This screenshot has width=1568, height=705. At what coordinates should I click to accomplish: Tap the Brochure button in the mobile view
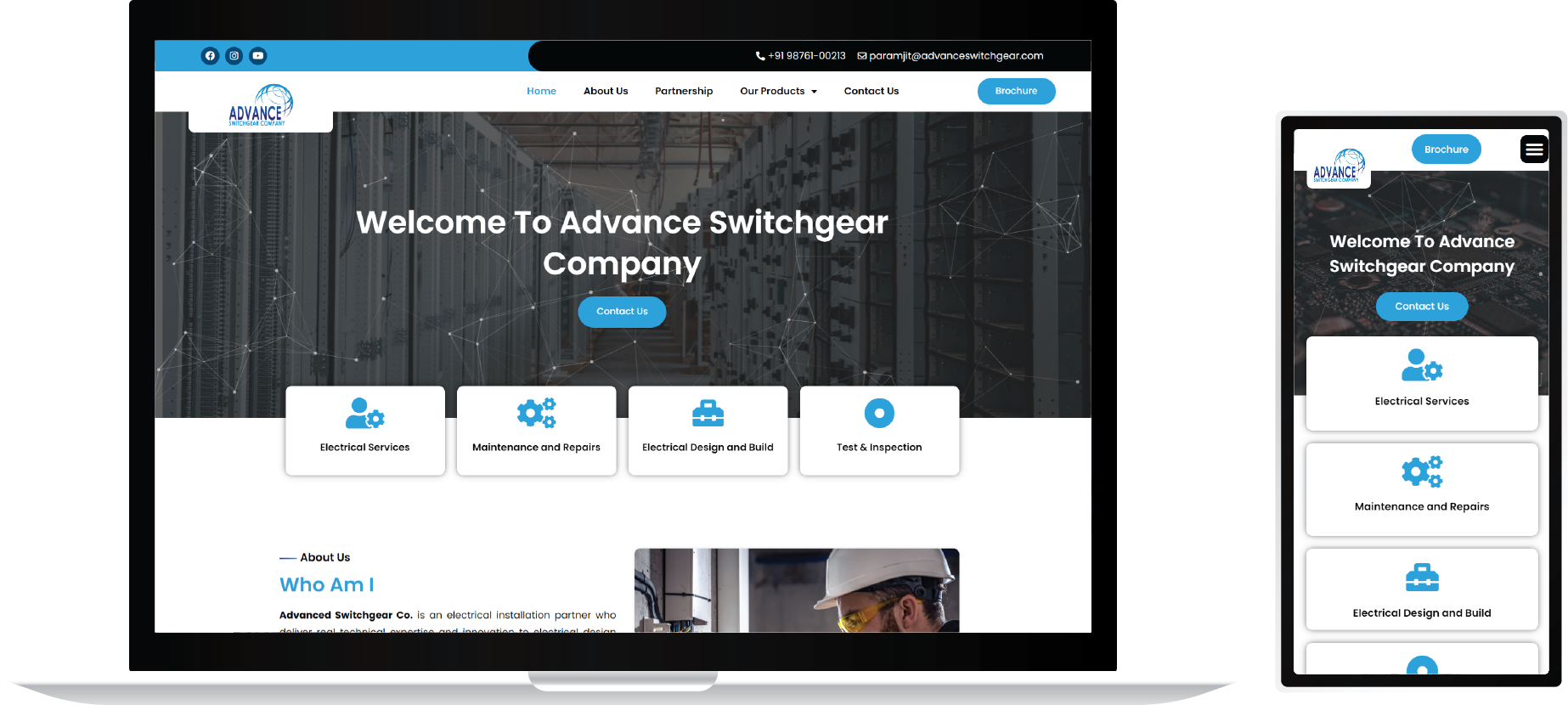(x=1447, y=149)
